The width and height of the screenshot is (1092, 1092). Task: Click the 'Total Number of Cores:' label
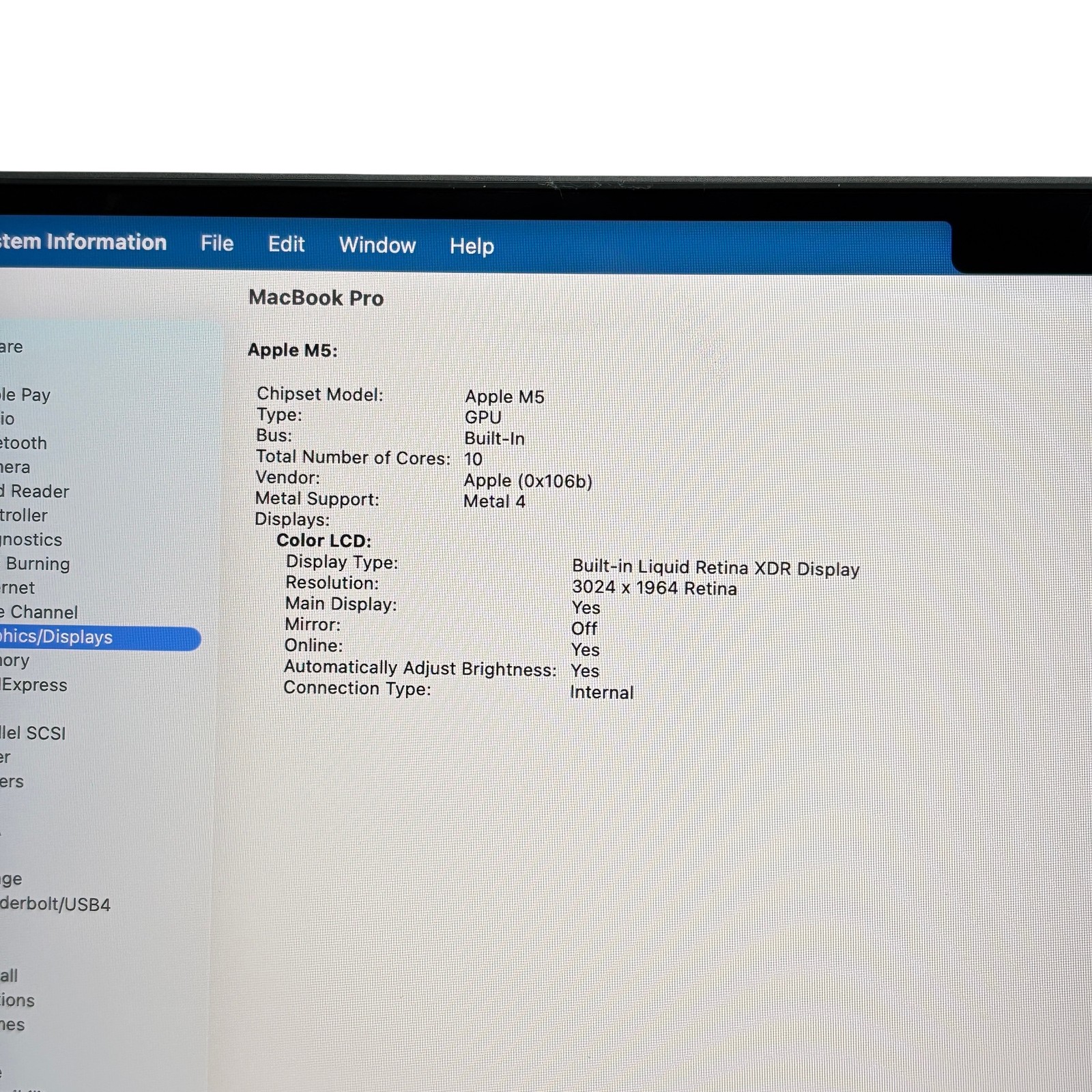tap(353, 457)
